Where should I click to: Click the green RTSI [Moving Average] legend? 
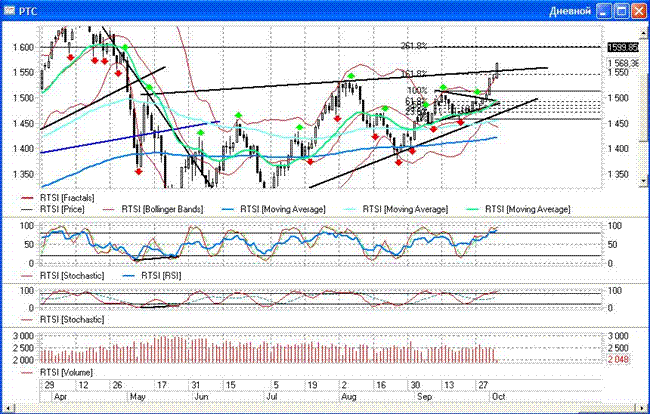(x=526, y=209)
